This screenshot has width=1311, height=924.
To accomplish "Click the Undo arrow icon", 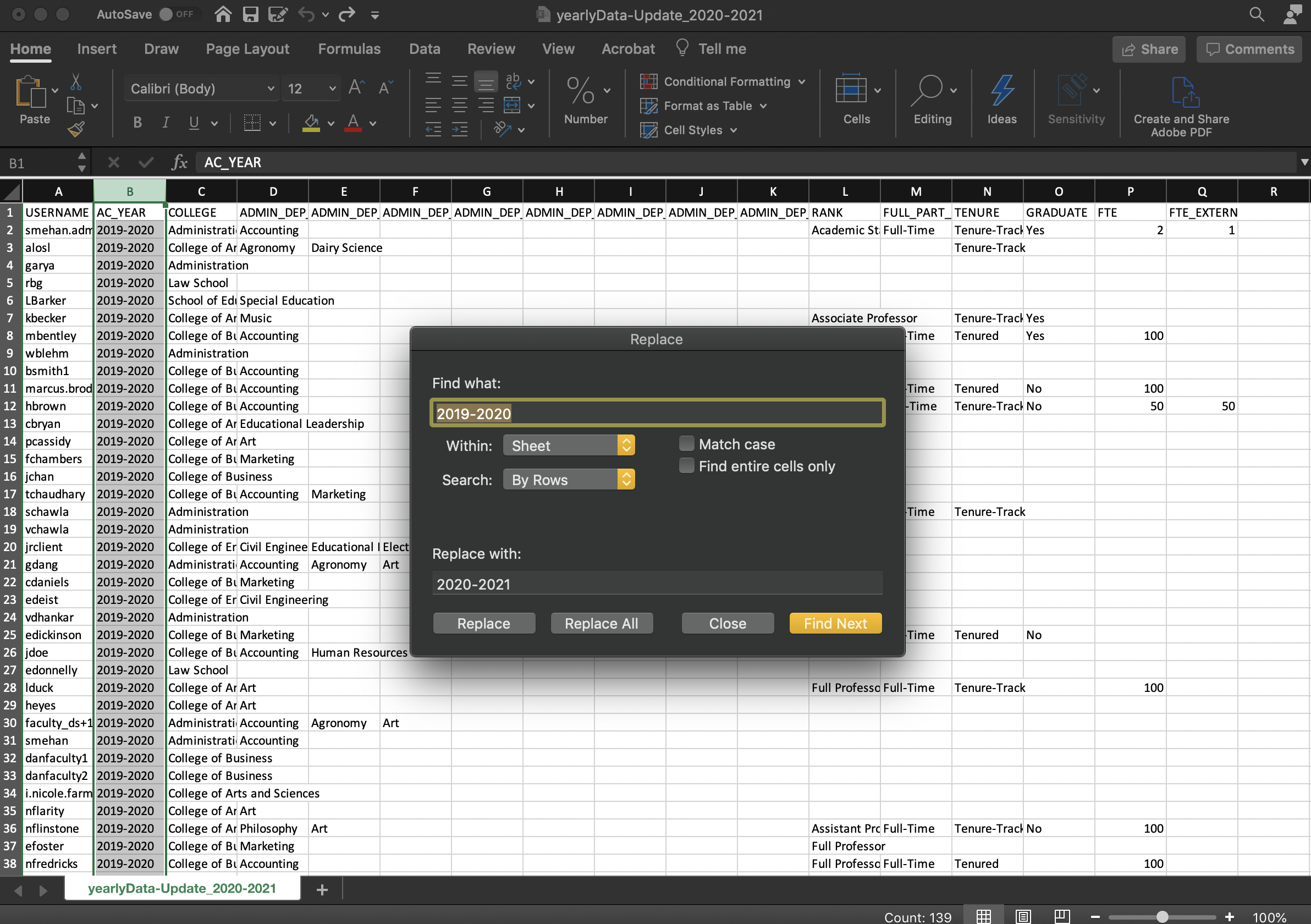I will pos(306,14).
